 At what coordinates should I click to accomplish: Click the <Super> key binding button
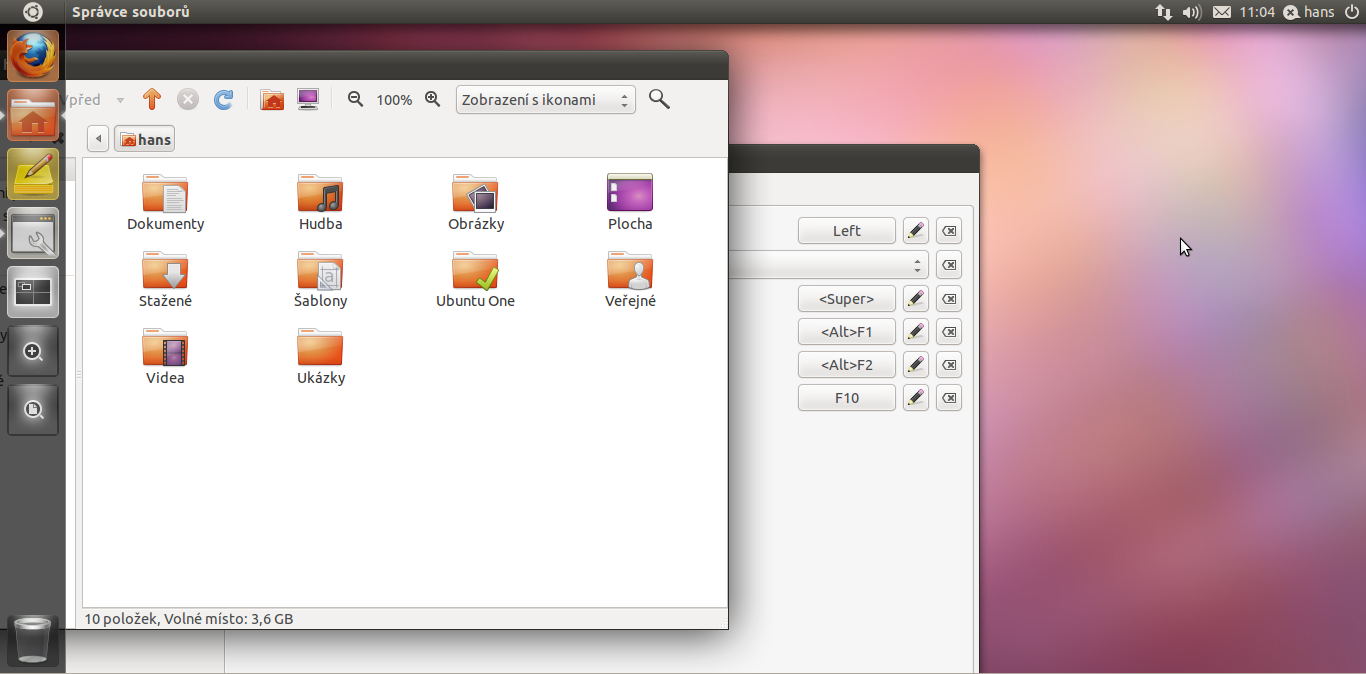coord(846,299)
